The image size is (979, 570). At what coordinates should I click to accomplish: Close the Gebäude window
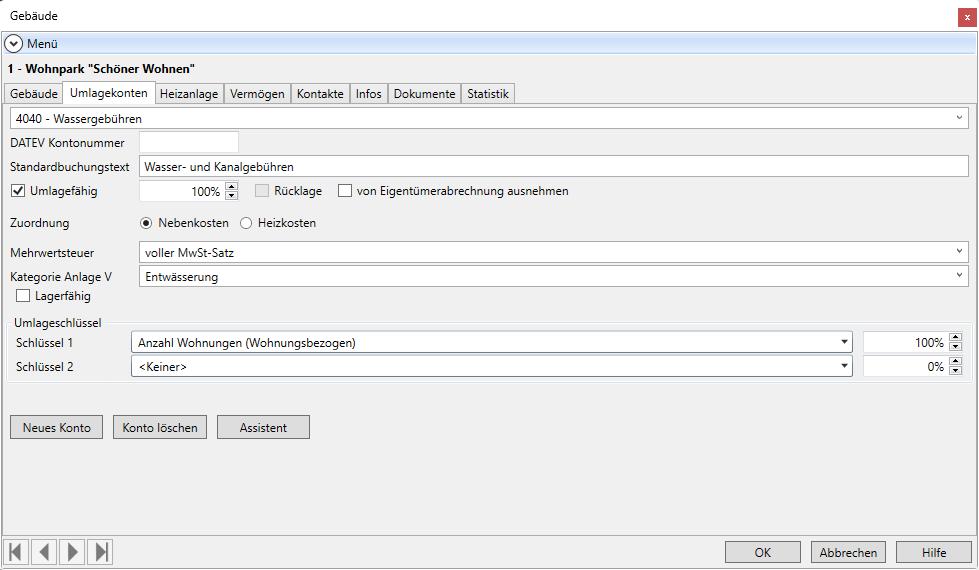coord(967,17)
